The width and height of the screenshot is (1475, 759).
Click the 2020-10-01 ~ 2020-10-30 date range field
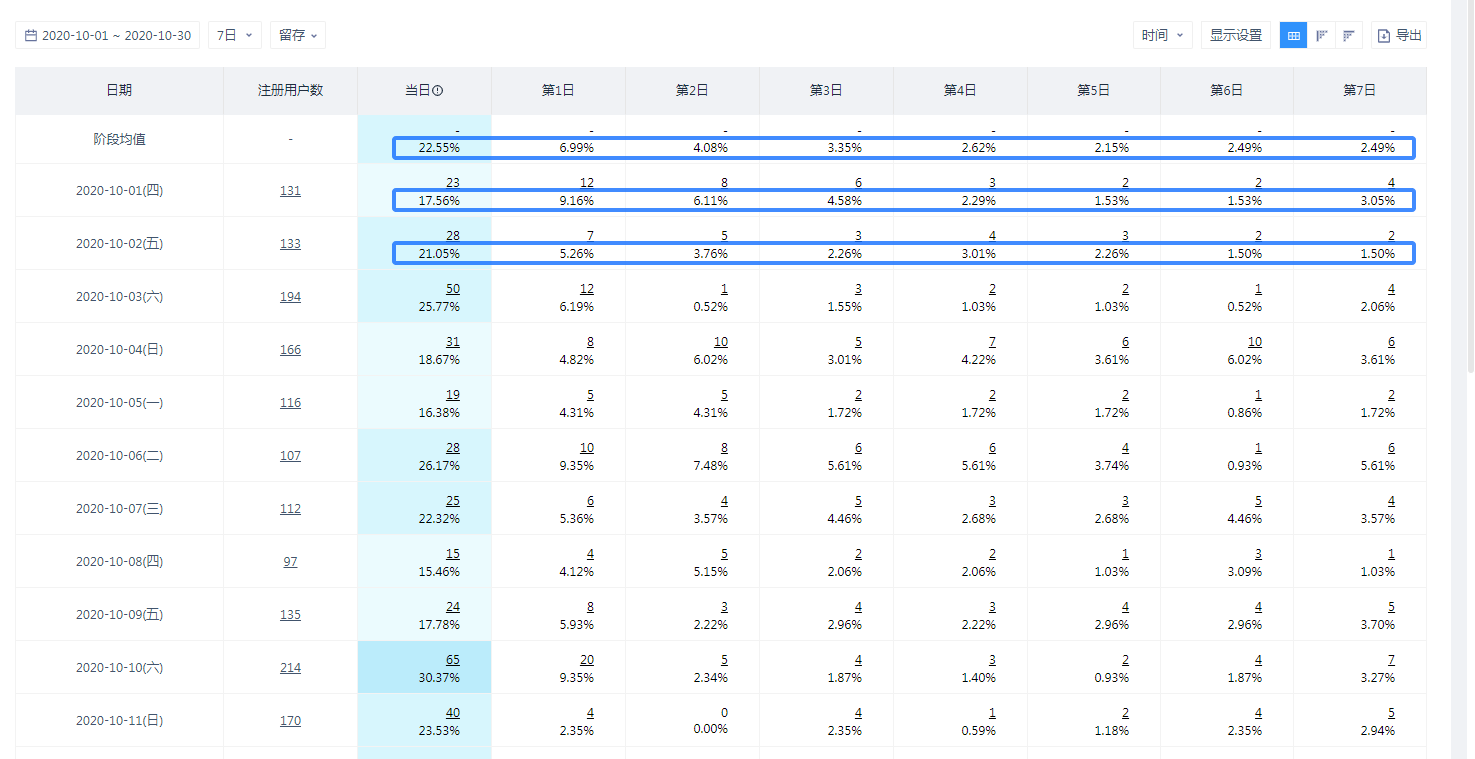pyautogui.click(x=116, y=36)
